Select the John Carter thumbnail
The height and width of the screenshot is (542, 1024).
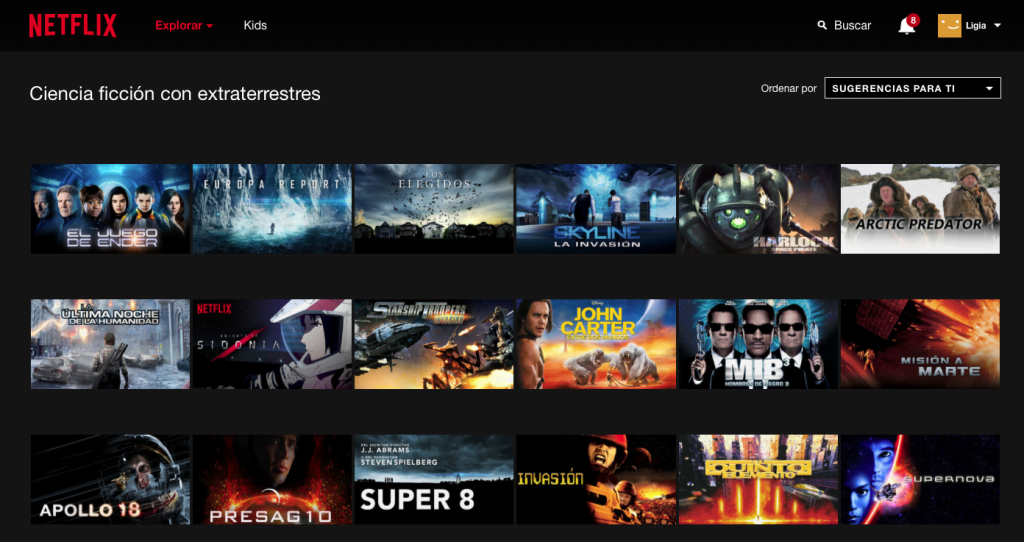596,344
